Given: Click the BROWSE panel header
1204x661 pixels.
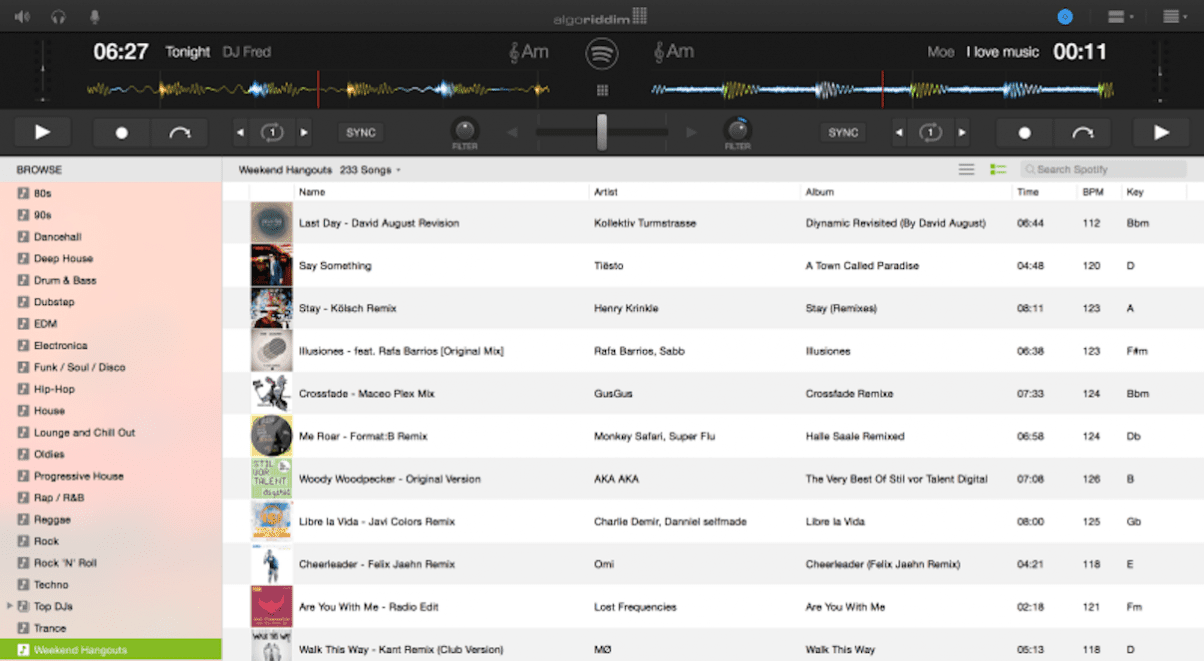Looking at the screenshot, I should click(111, 170).
